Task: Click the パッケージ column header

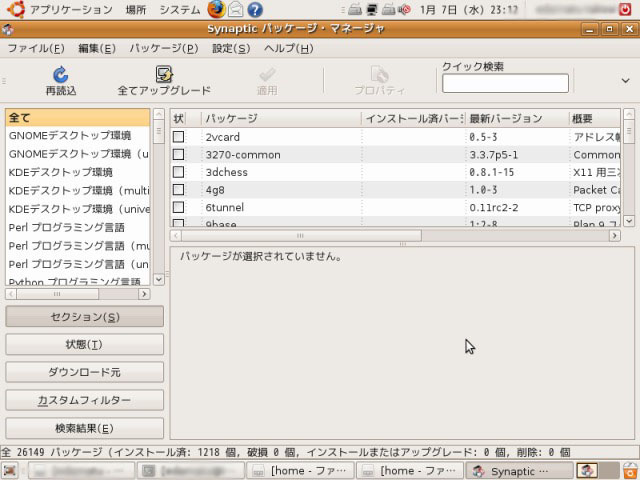Action: coord(281,118)
